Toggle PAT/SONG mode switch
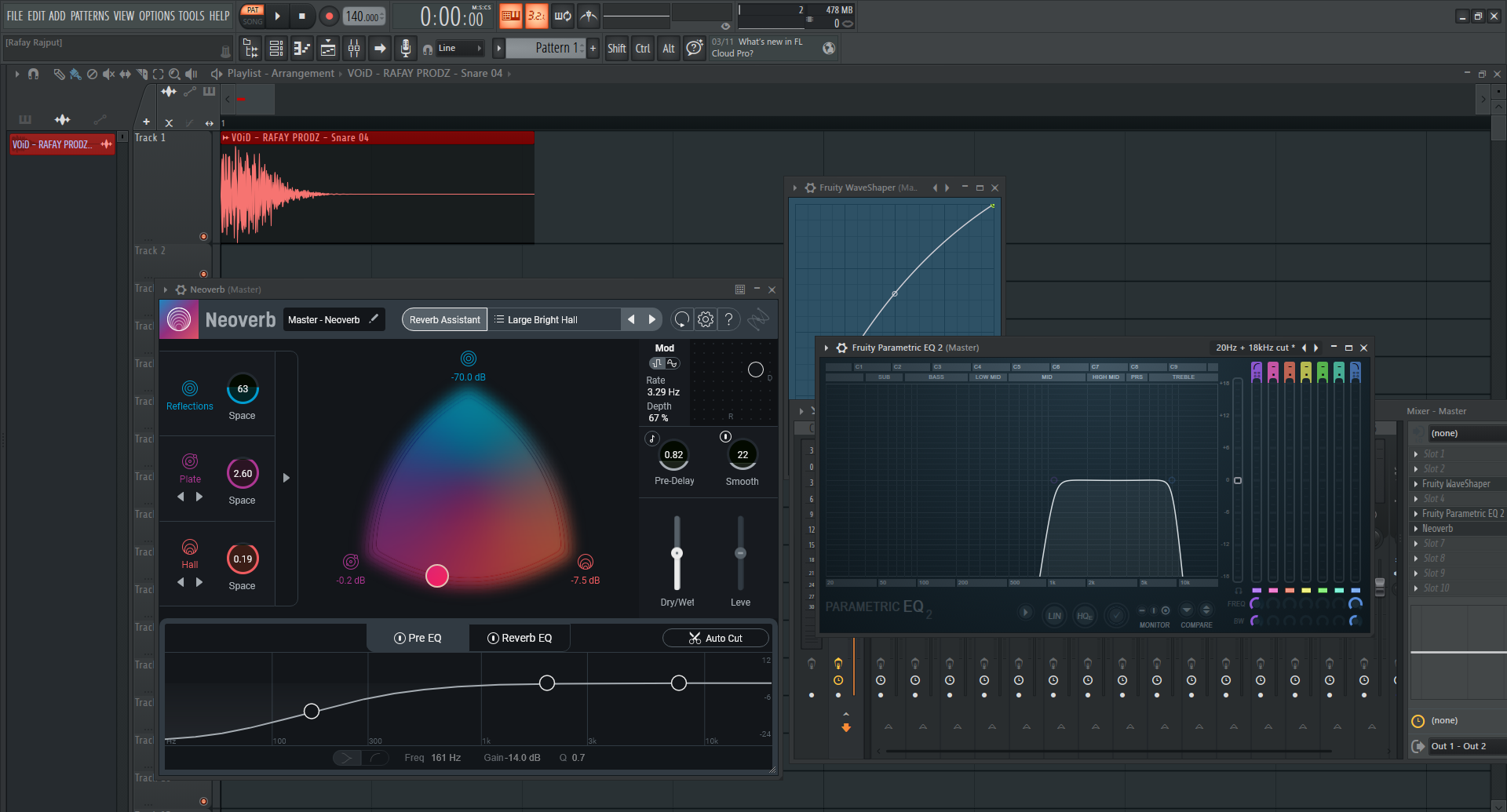 252,16
